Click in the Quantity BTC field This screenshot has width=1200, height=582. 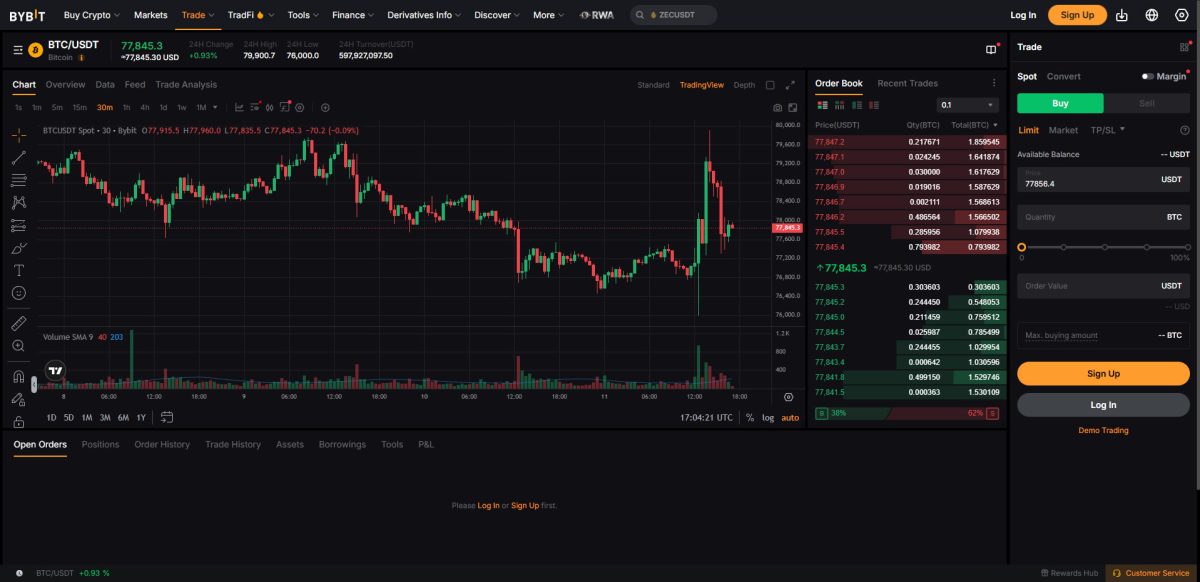click(x=1103, y=217)
